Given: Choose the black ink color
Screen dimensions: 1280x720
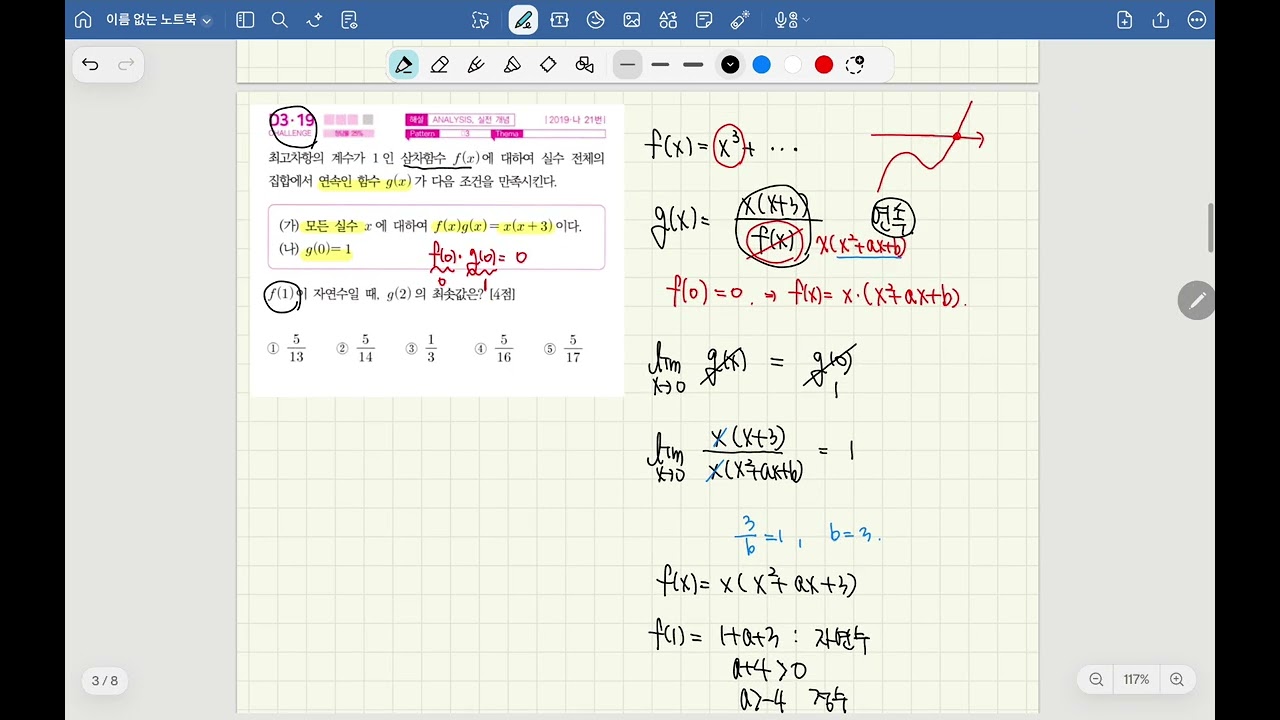Looking at the screenshot, I should (730, 65).
